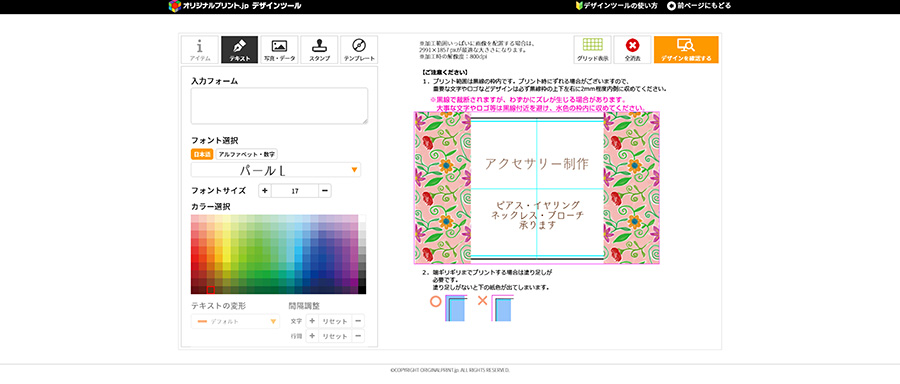The image size is (900, 384).
Task: Open the テキストの変形 デフォルト dropdown
Action: pyautogui.click(x=235, y=321)
